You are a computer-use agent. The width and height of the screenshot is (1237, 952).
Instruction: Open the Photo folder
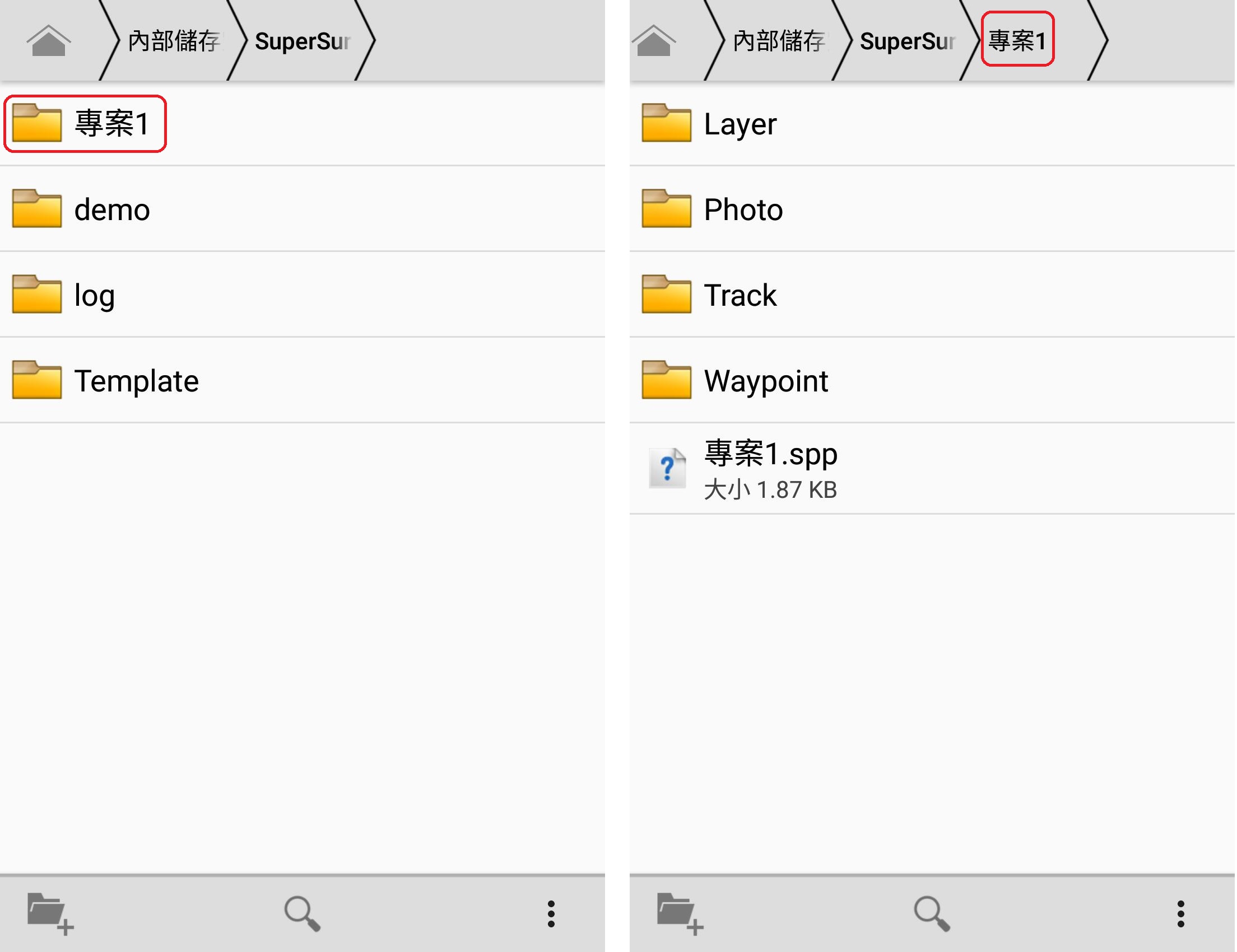coord(933,209)
